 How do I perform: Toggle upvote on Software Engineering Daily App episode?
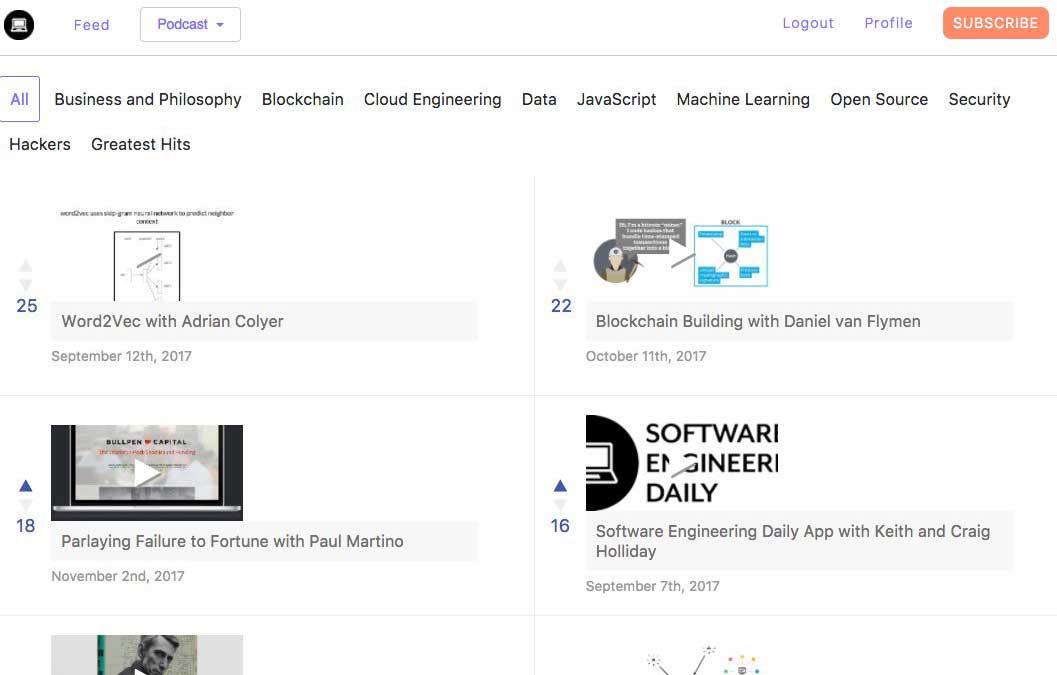(560, 486)
